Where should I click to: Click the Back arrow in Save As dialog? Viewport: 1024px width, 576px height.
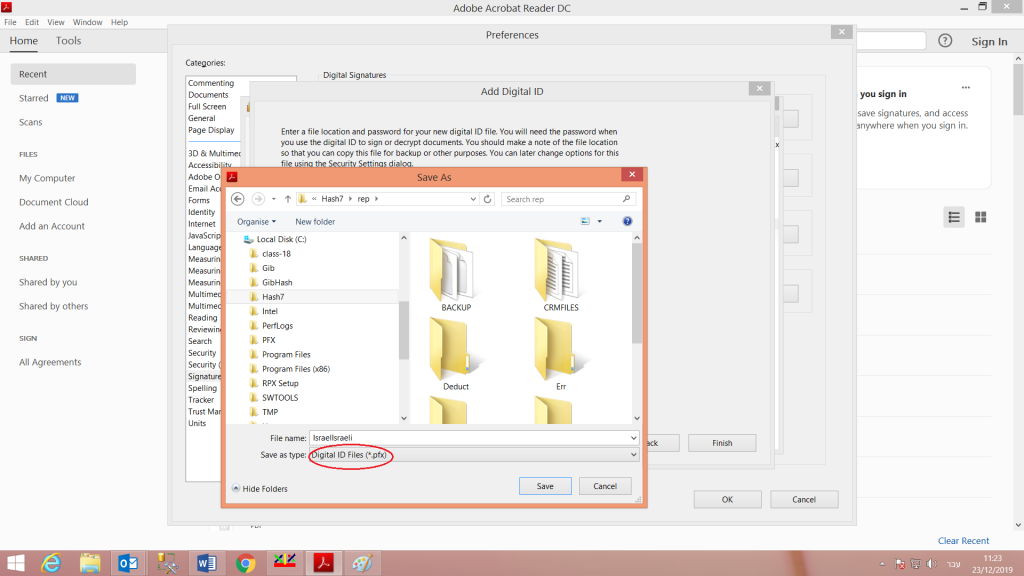pos(238,199)
